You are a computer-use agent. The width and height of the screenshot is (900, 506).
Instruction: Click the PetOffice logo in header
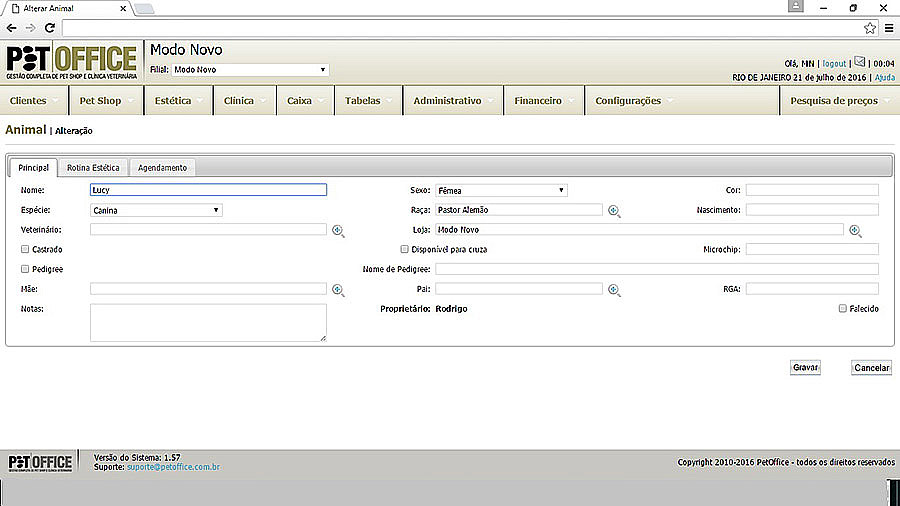[x=71, y=63]
